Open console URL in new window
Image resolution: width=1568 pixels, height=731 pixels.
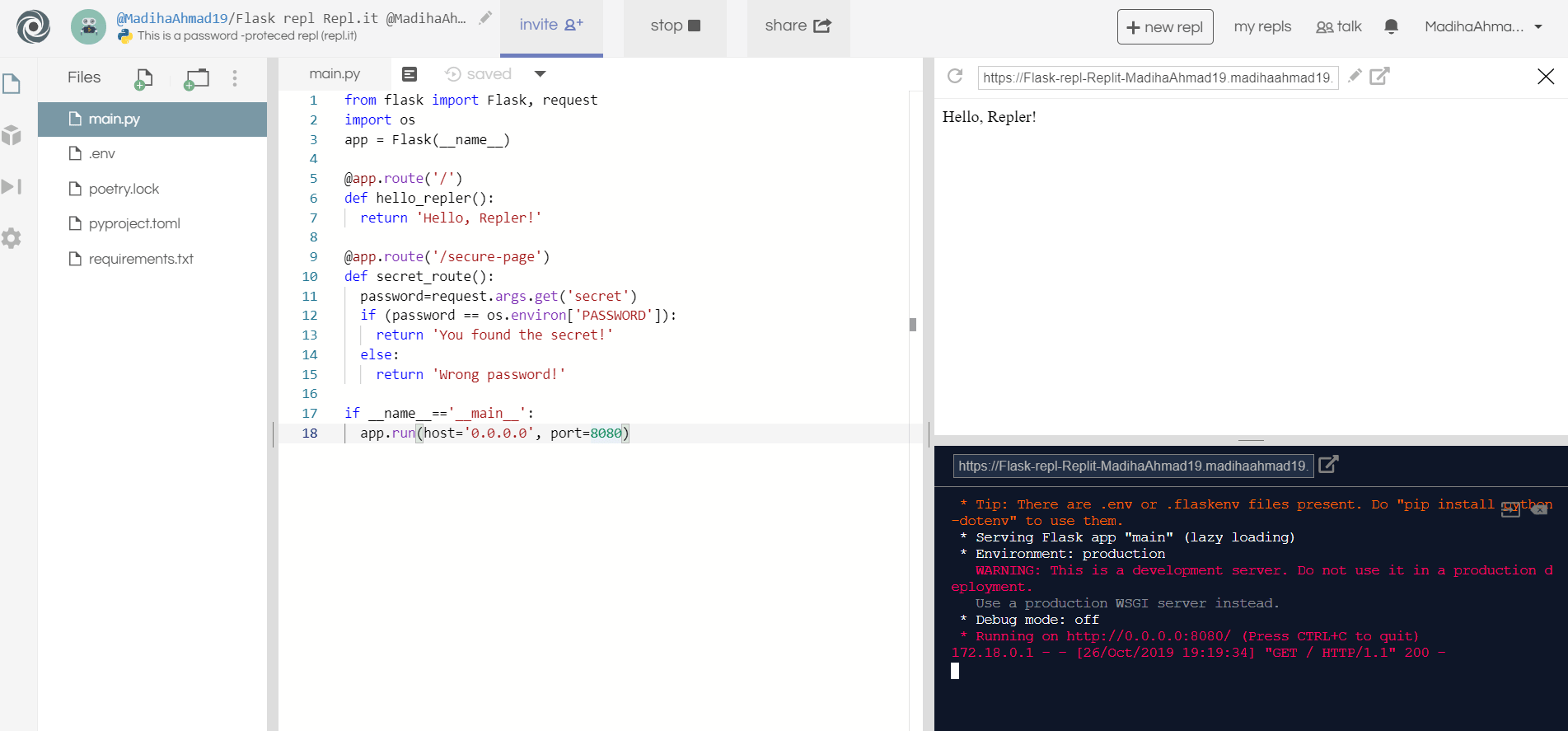click(1328, 465)
